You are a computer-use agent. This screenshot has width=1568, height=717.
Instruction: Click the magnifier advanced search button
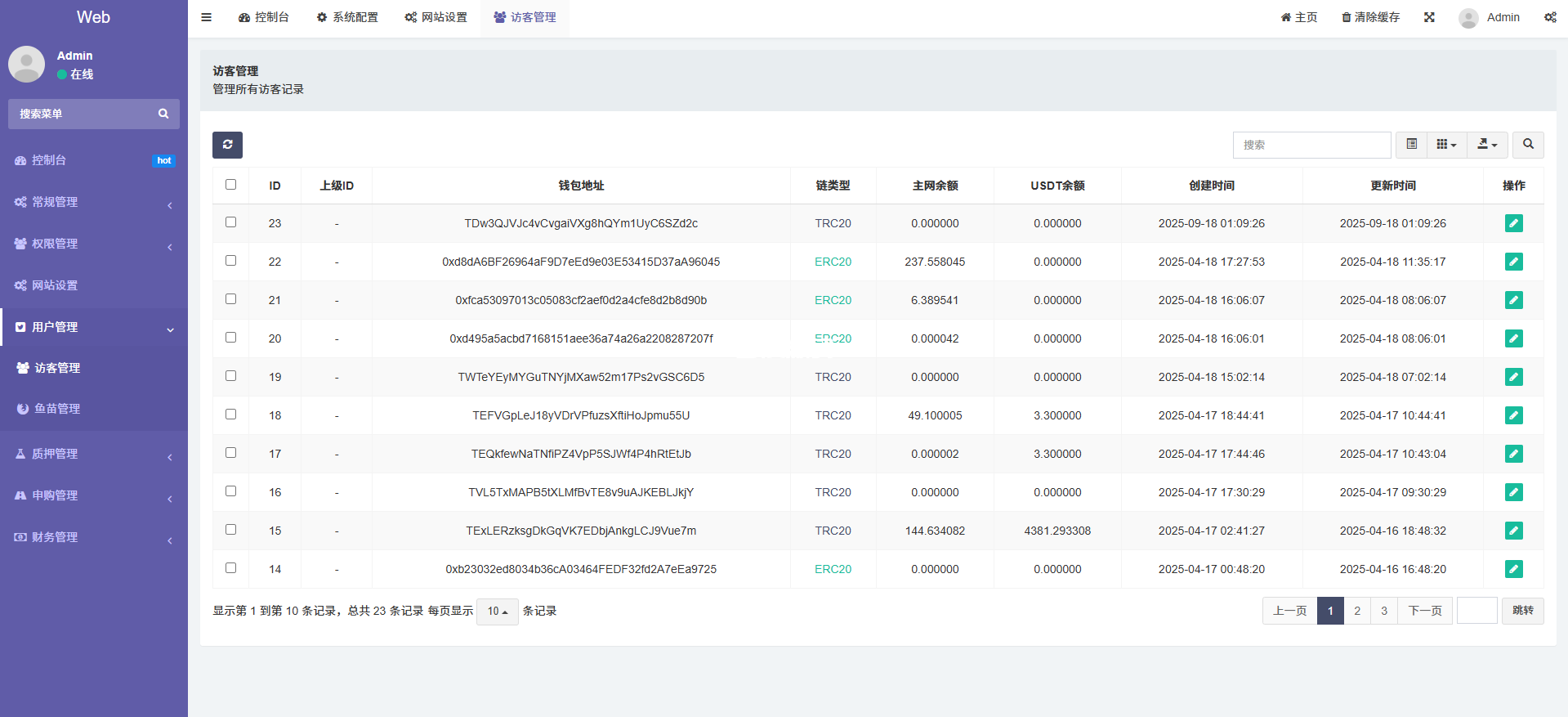point(1528,145)
